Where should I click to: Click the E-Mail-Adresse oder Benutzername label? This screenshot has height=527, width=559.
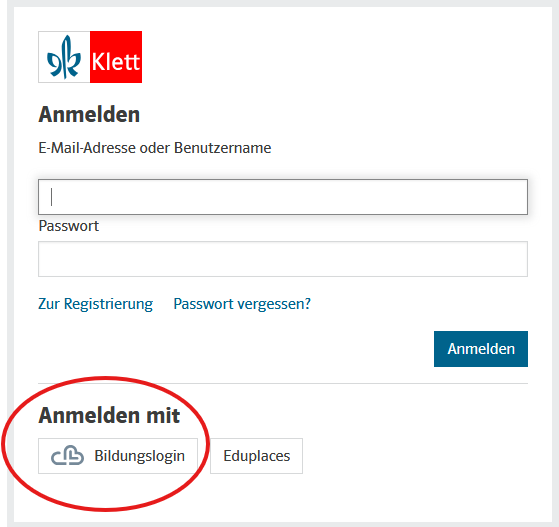pyautogui.click(x=155, y=148)
